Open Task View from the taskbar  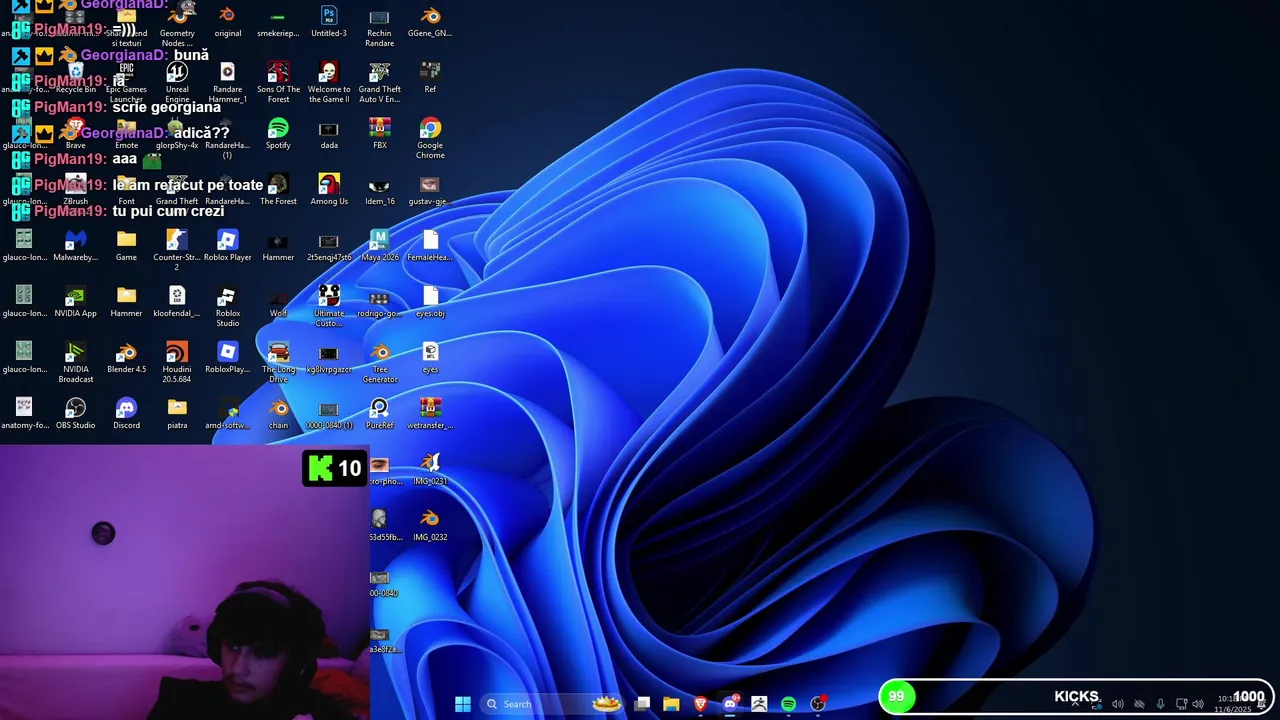coord(642,704)
